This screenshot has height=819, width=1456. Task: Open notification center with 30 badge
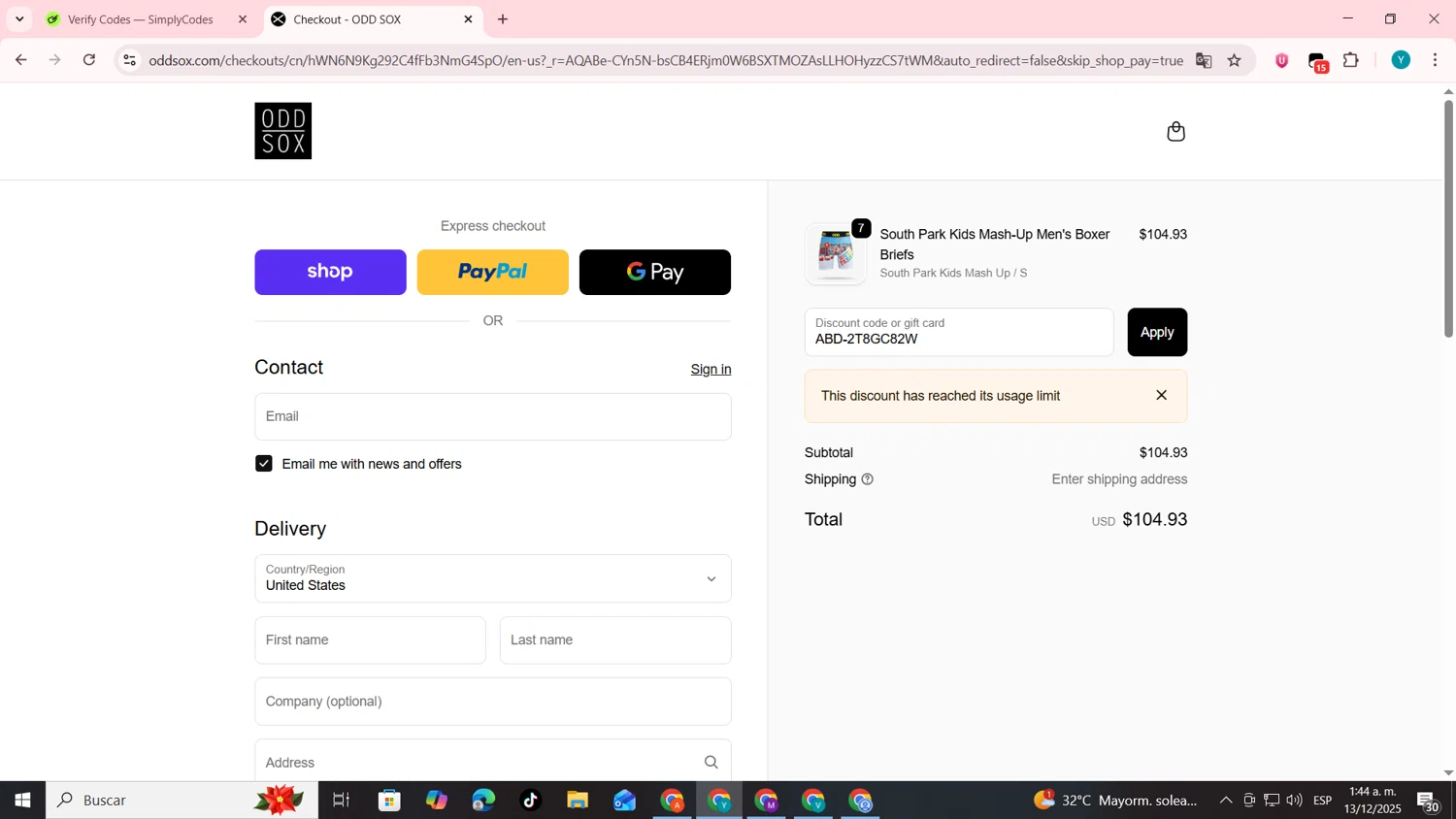(x=1429, y=802)
